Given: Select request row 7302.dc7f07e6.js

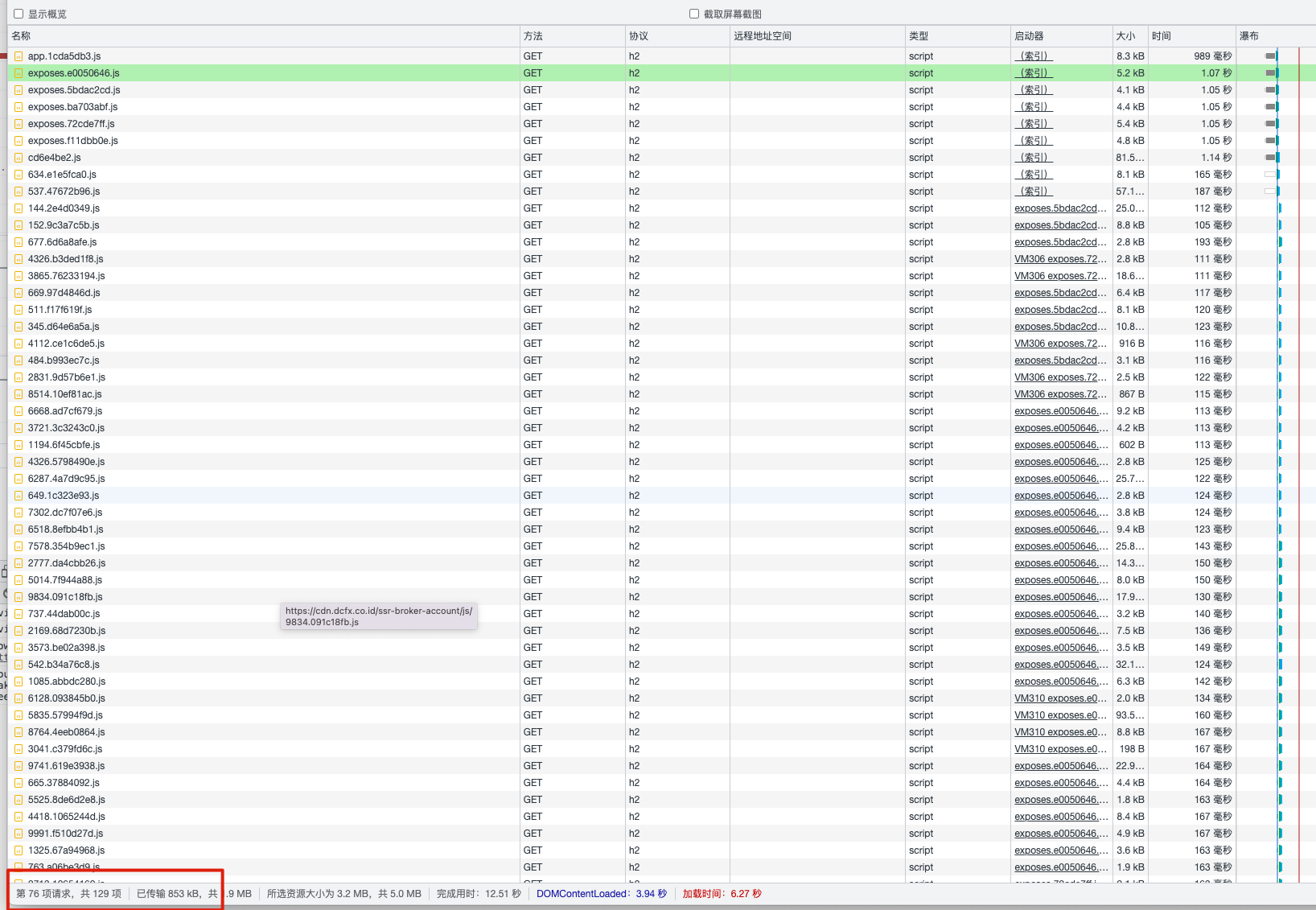Looking at the screenshot, I should 661,513.
